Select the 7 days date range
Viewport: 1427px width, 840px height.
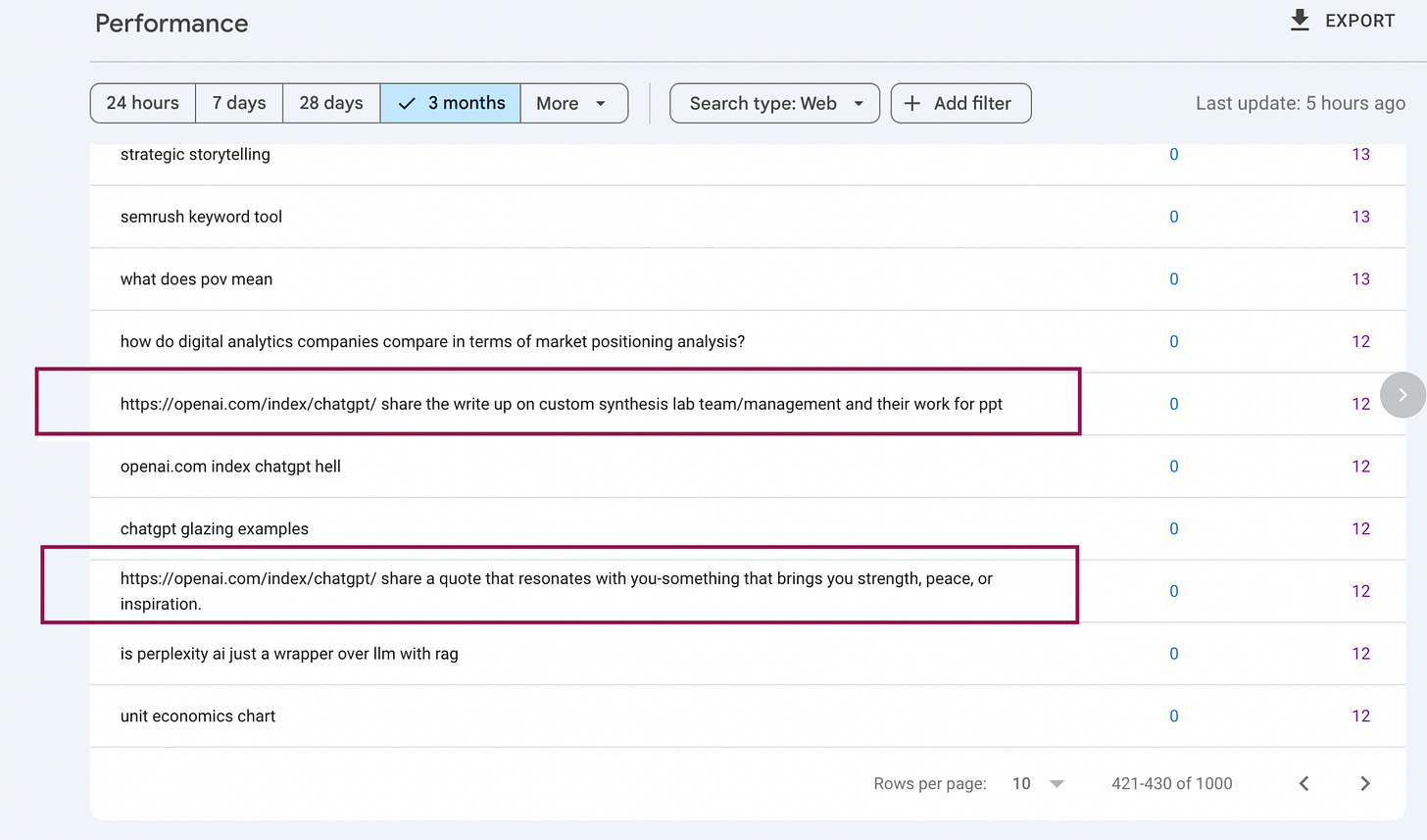click(239, 103)
